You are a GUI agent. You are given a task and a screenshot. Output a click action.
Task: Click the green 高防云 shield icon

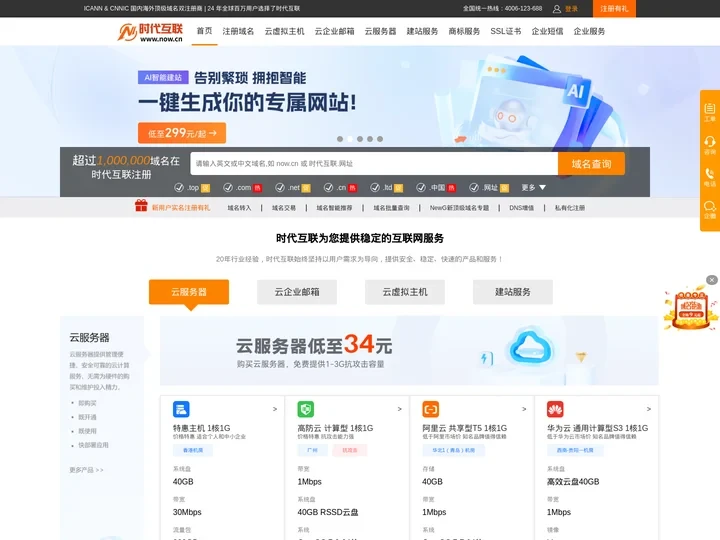click(306, 409)
